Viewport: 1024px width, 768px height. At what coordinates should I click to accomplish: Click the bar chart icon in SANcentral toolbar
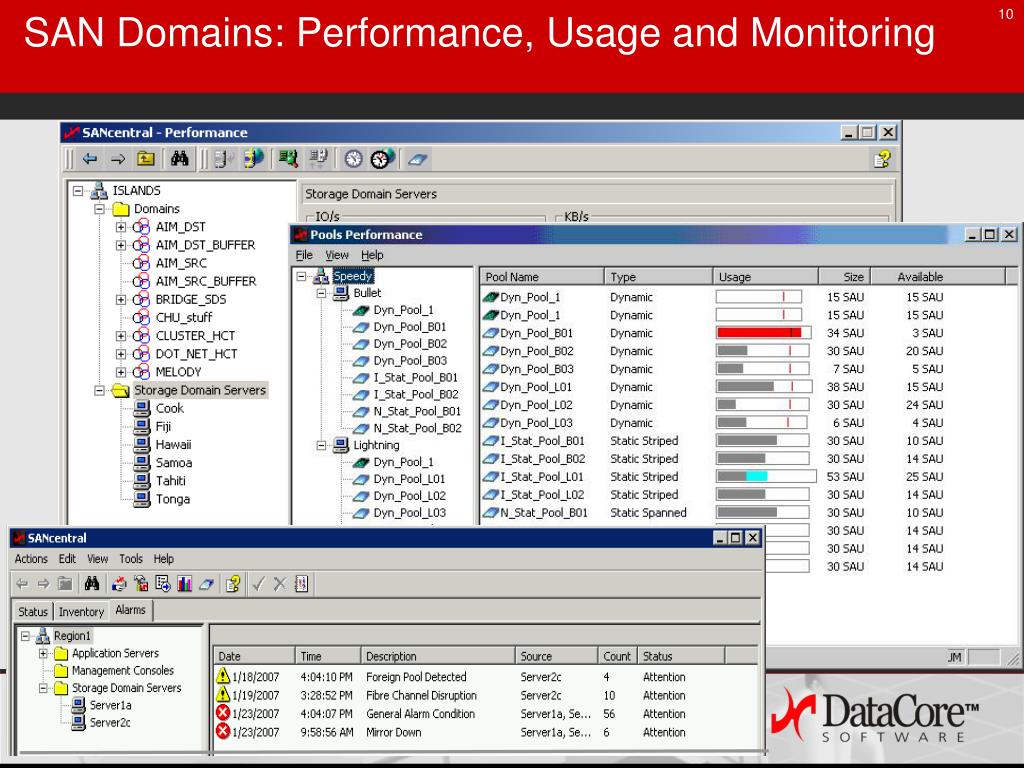[x=184, y=584]
